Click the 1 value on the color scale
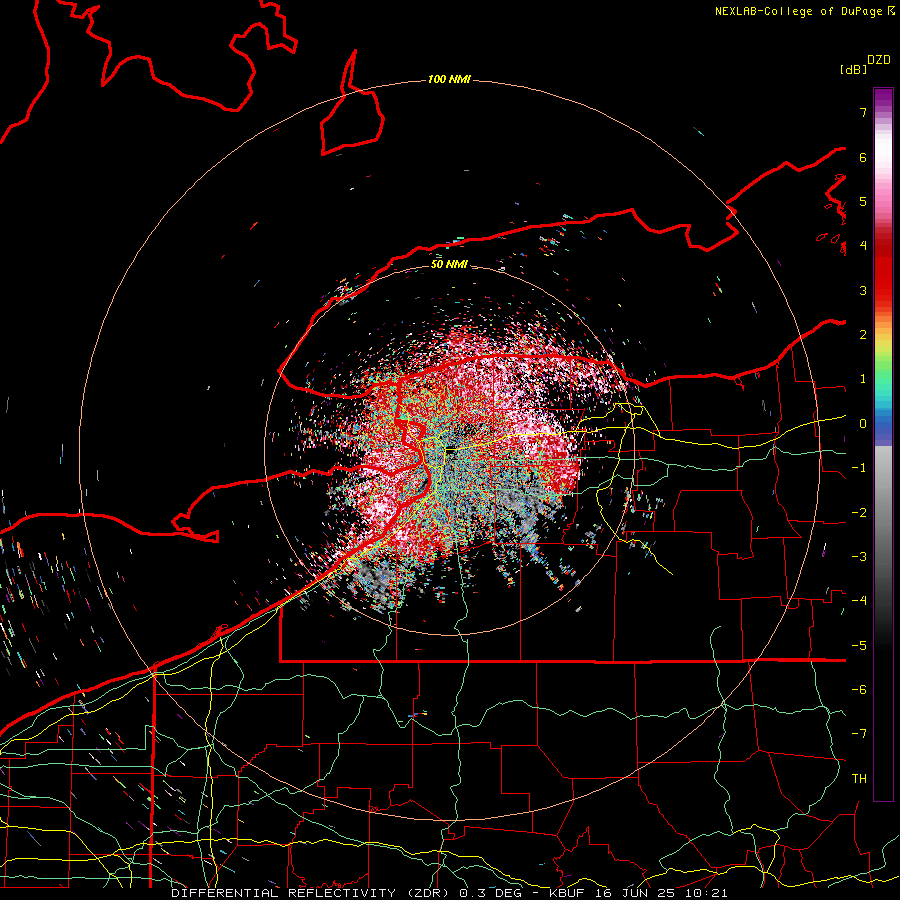 click(x=863, y=379)
